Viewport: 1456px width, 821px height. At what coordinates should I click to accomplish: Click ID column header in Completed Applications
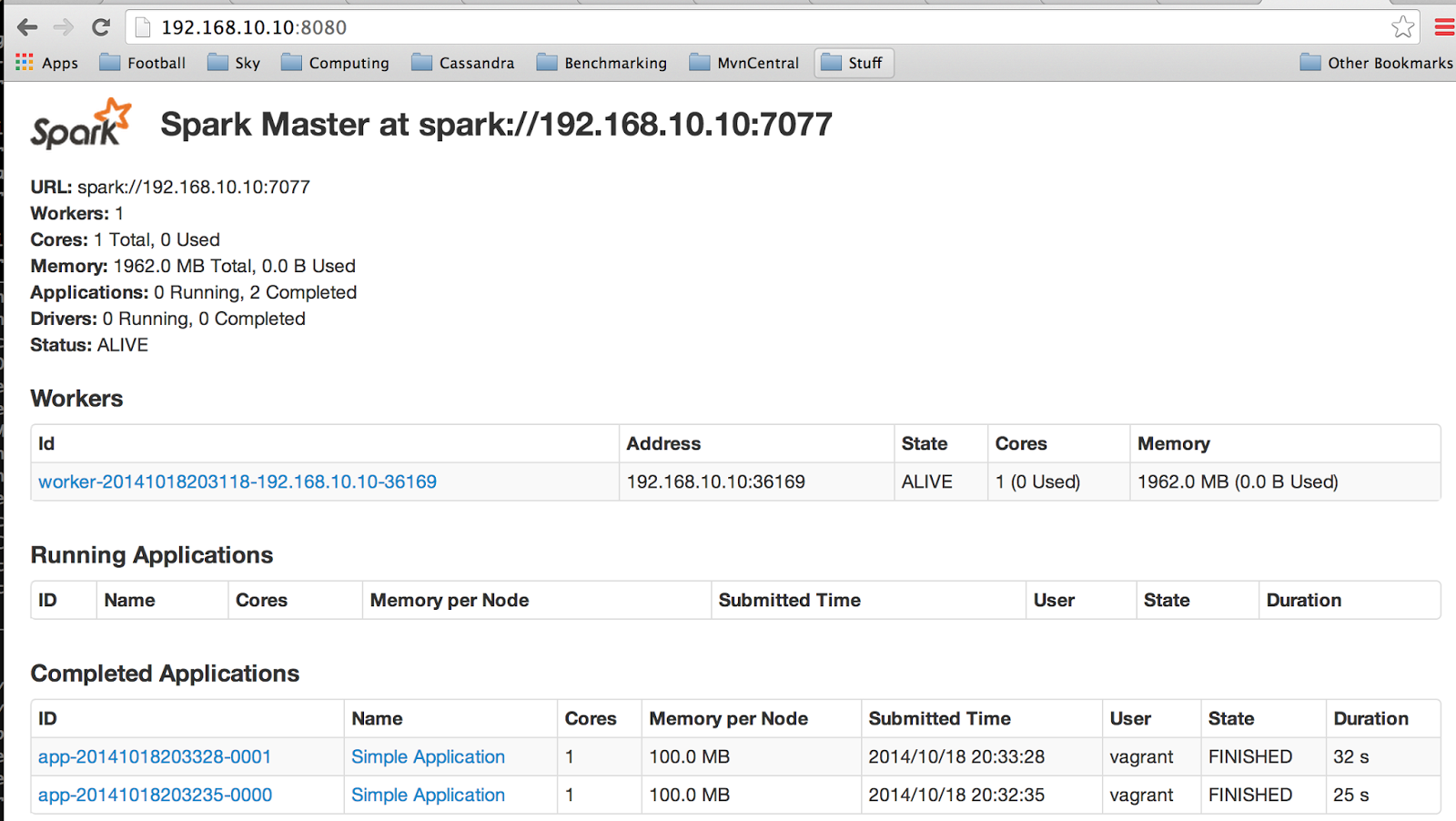(187, 718)
